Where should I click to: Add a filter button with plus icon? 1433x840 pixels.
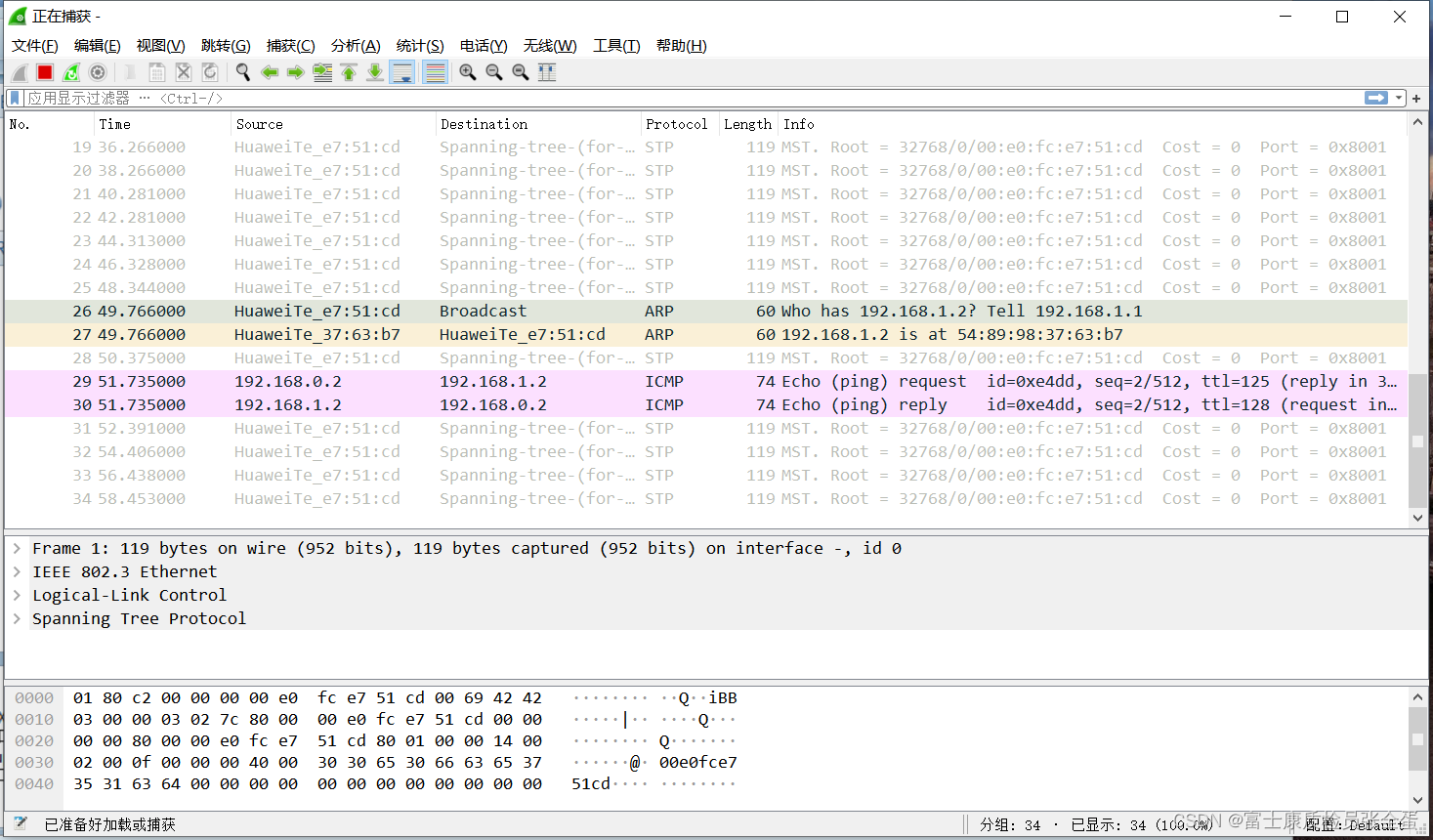click(1416, 98)
